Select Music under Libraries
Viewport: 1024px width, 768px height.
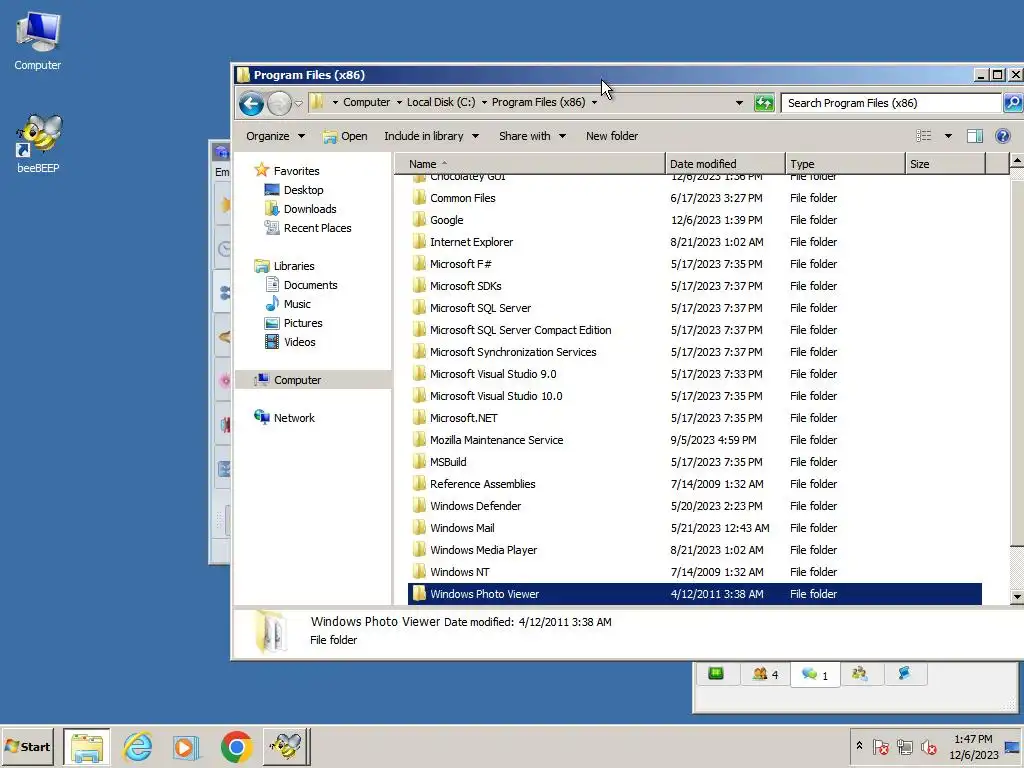pyautogui.click(x=288, y=304)
